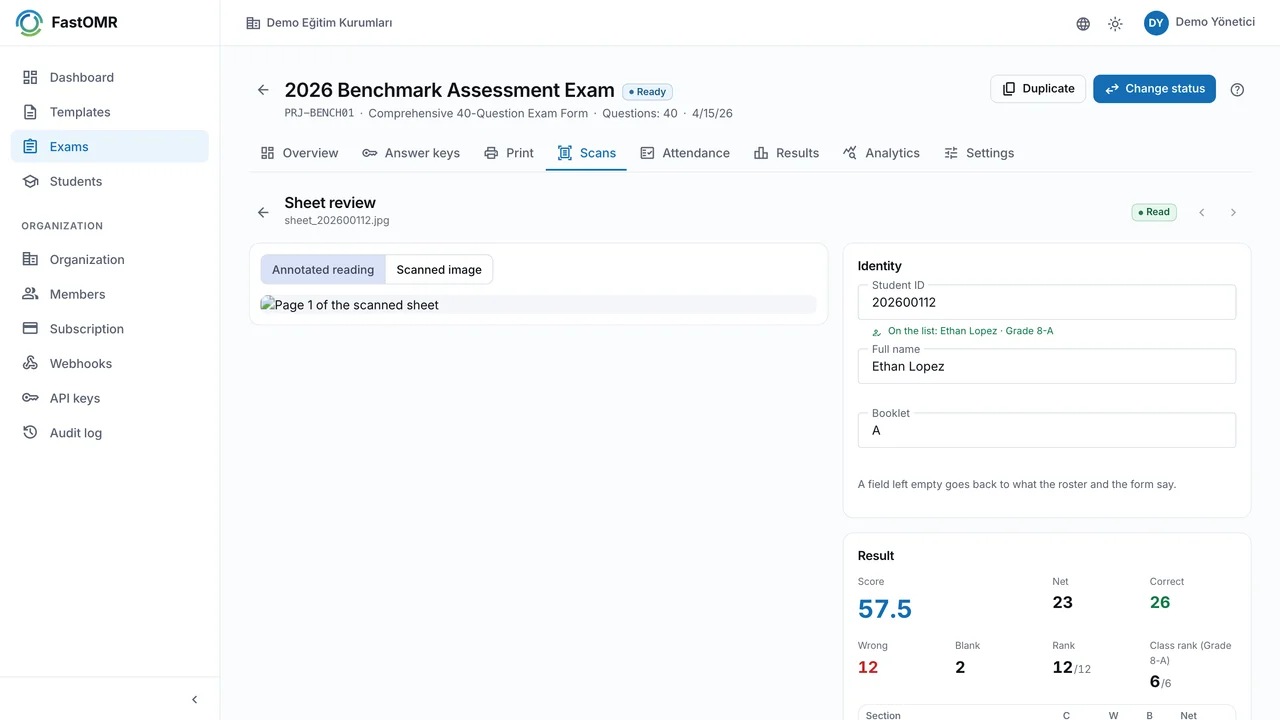1280x720 pixels.
Task: Switch to the Analytics tab
Action: coord(881,153)
